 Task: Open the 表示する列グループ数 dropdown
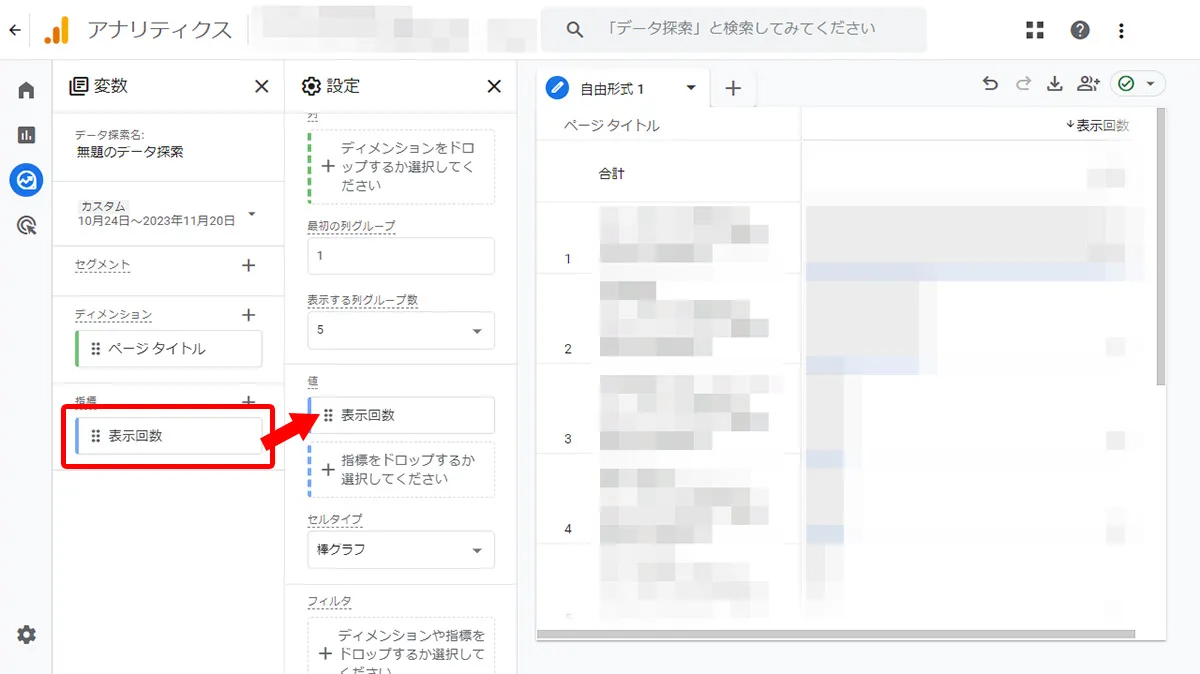400,330
